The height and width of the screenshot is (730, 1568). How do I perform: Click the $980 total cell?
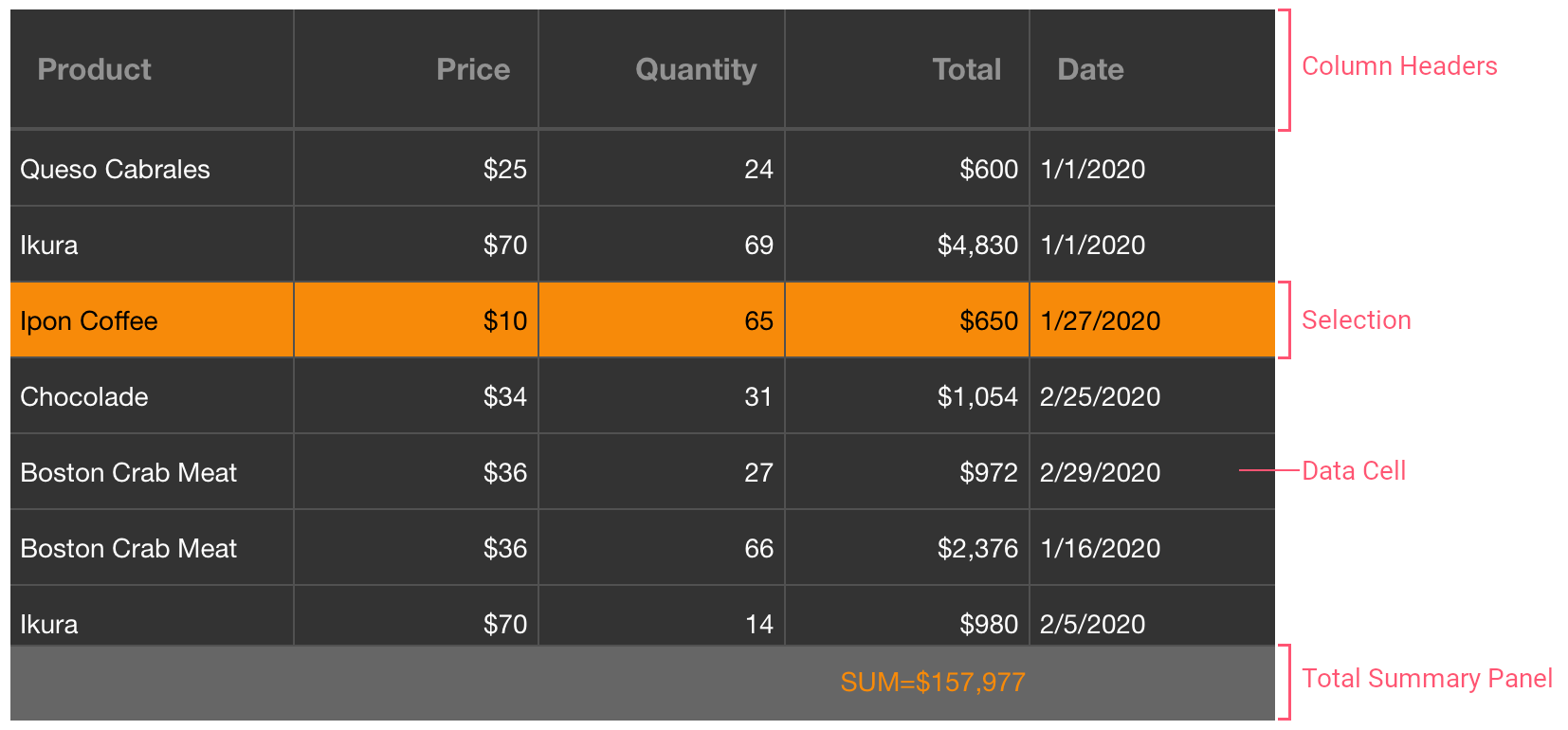988,624
